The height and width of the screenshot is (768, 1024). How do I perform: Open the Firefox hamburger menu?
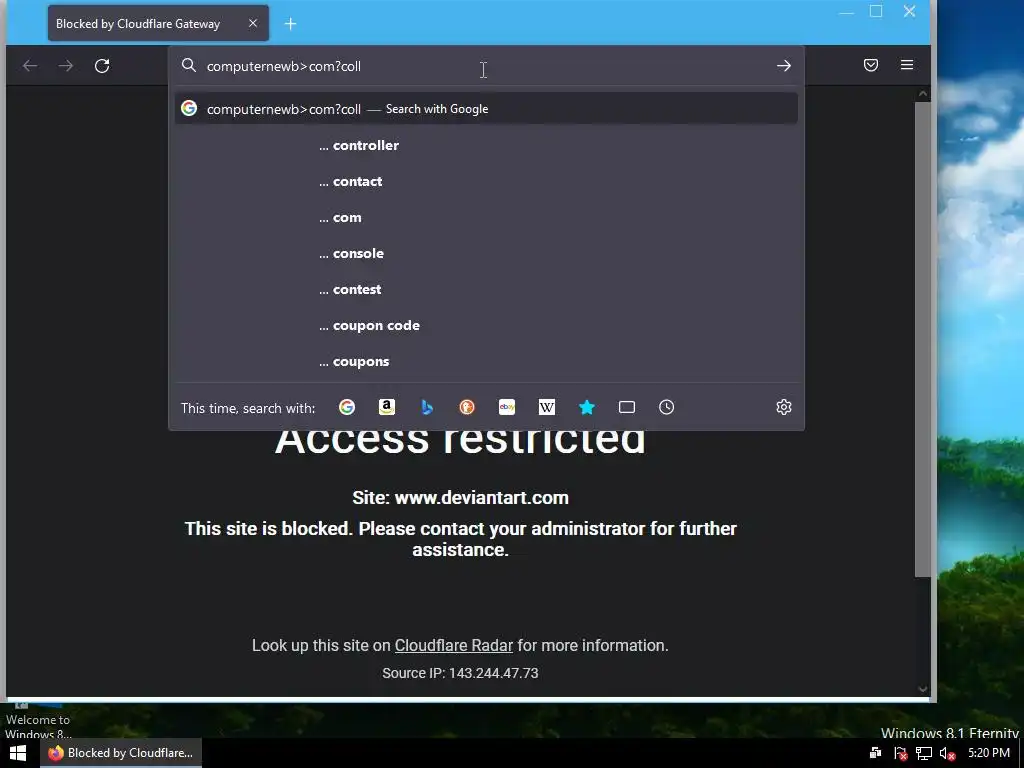[x=906, y=65]
